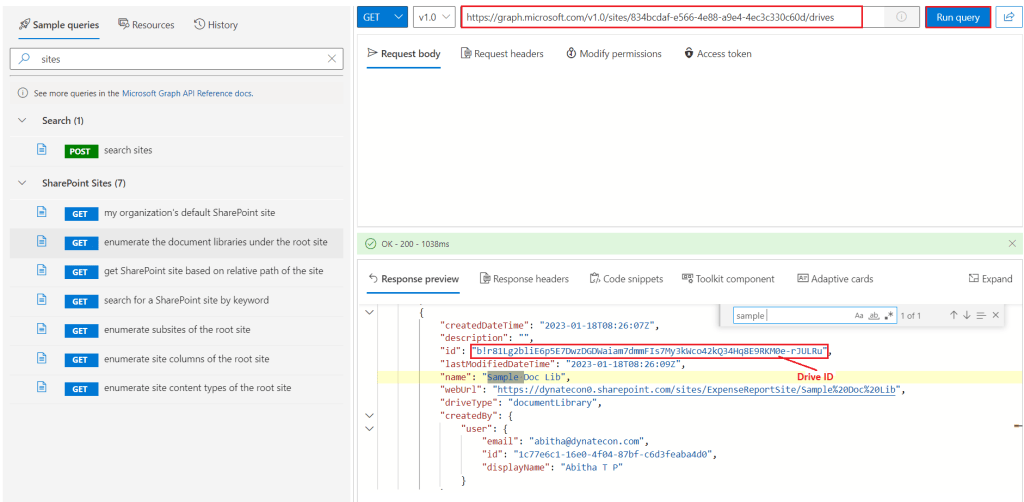The image size is (1024, 502).
Task: Open the Access token tab
Action: 717,53
